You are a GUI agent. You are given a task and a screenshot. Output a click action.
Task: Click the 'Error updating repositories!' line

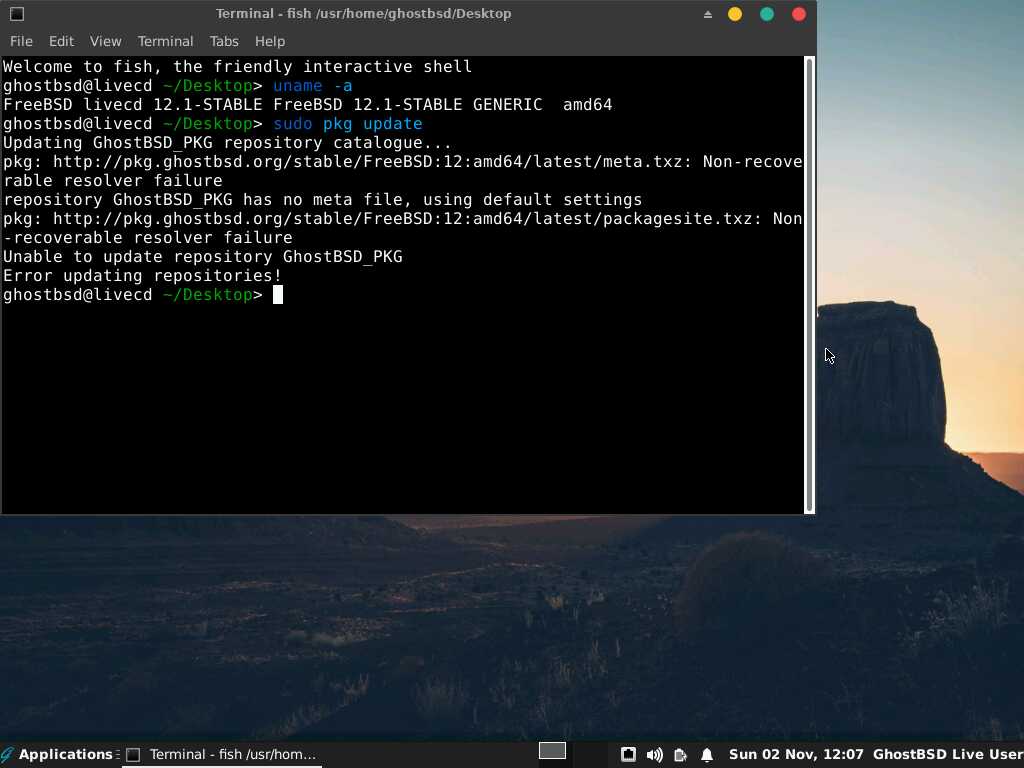point(142,276)
